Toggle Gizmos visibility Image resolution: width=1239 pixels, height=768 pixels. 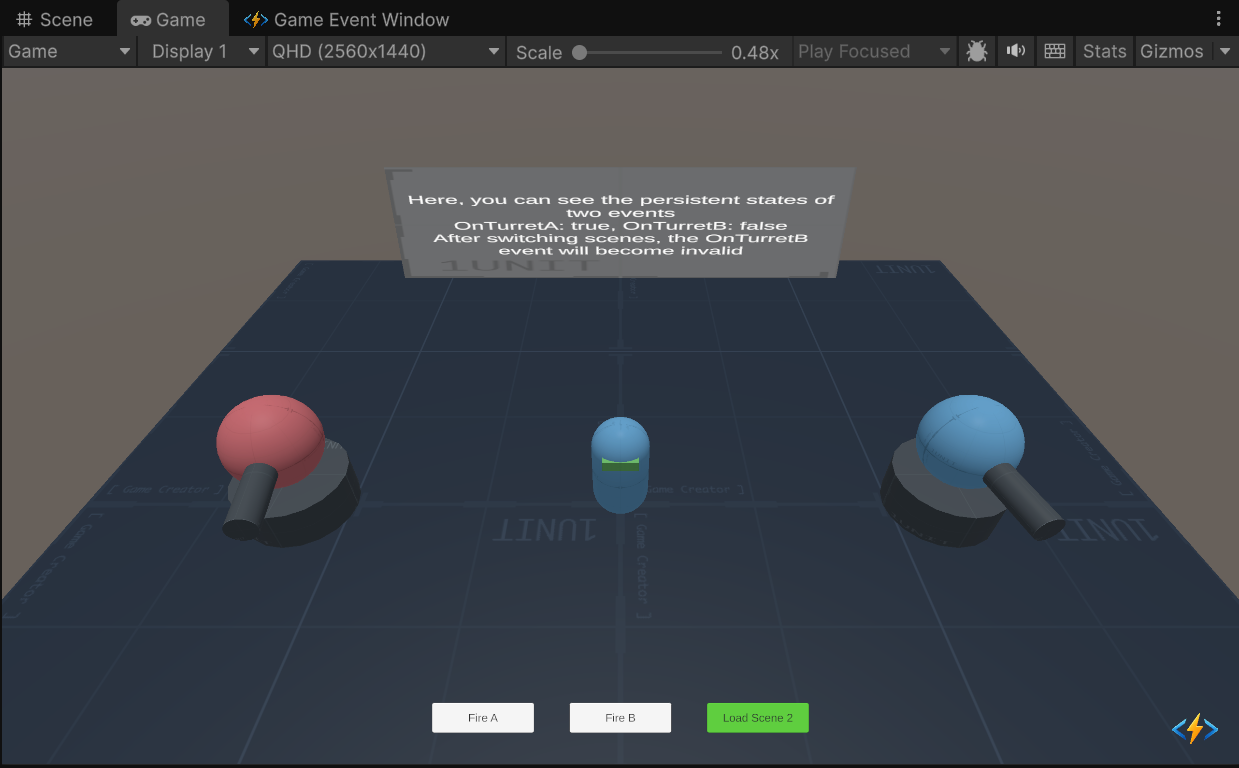(x=1172, y=52)
